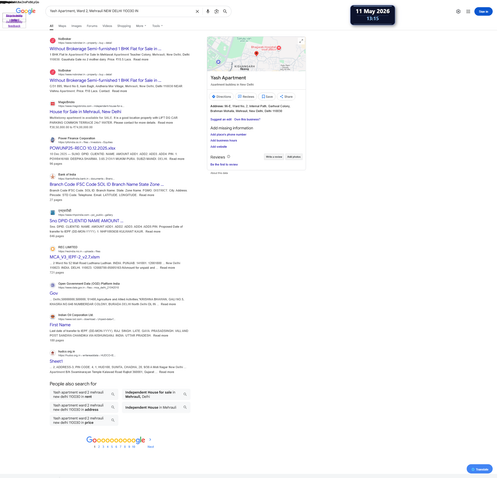This screenshot has width=500, height=478.
Task: Click the Google logo in the header
Action: pyautogui.click(x=26, y=11)
